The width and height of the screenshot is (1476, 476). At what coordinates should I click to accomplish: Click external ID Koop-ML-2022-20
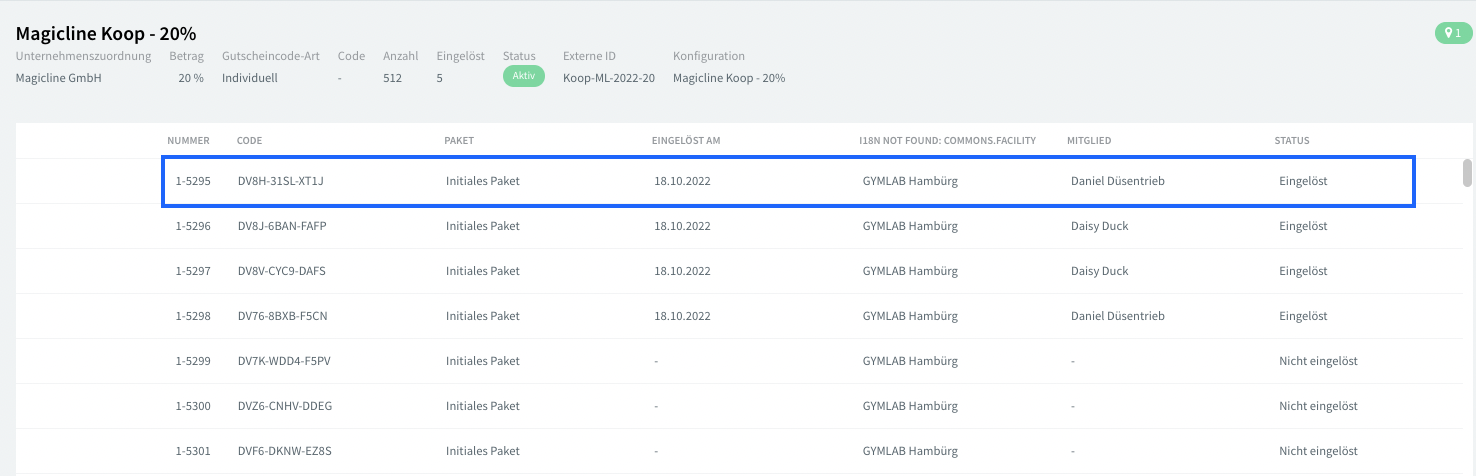tap(609, 78)
